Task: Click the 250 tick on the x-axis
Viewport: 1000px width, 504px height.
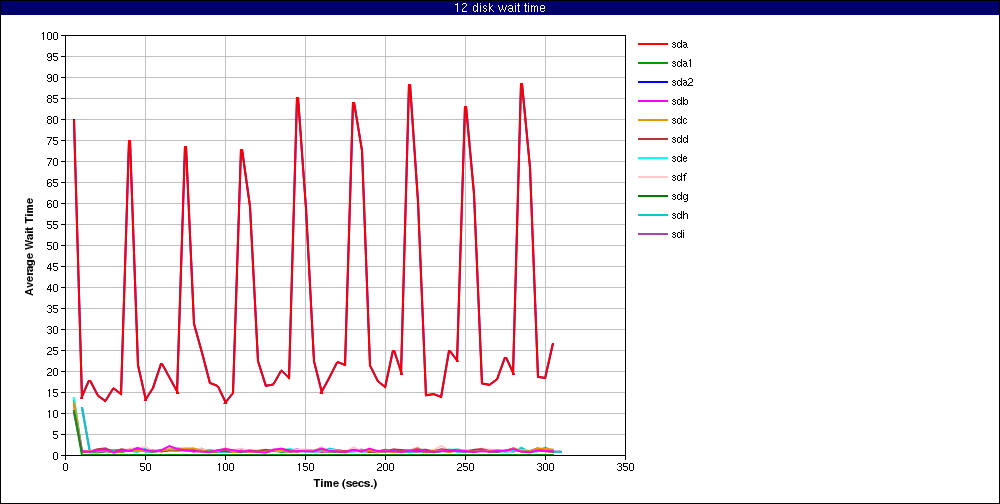Action: click(466, 467)
